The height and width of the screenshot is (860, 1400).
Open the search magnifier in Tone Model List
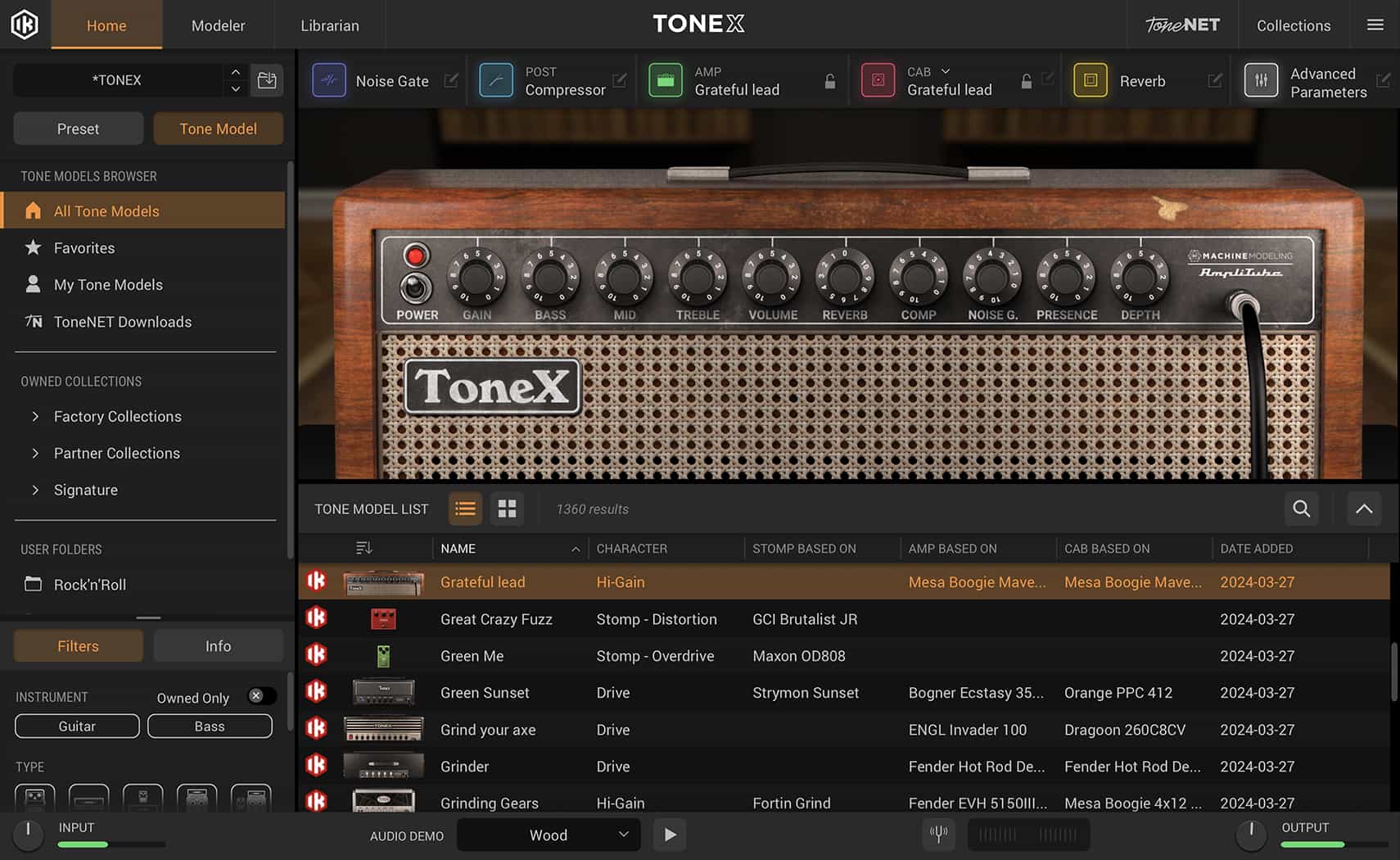tap(1301, 509)
